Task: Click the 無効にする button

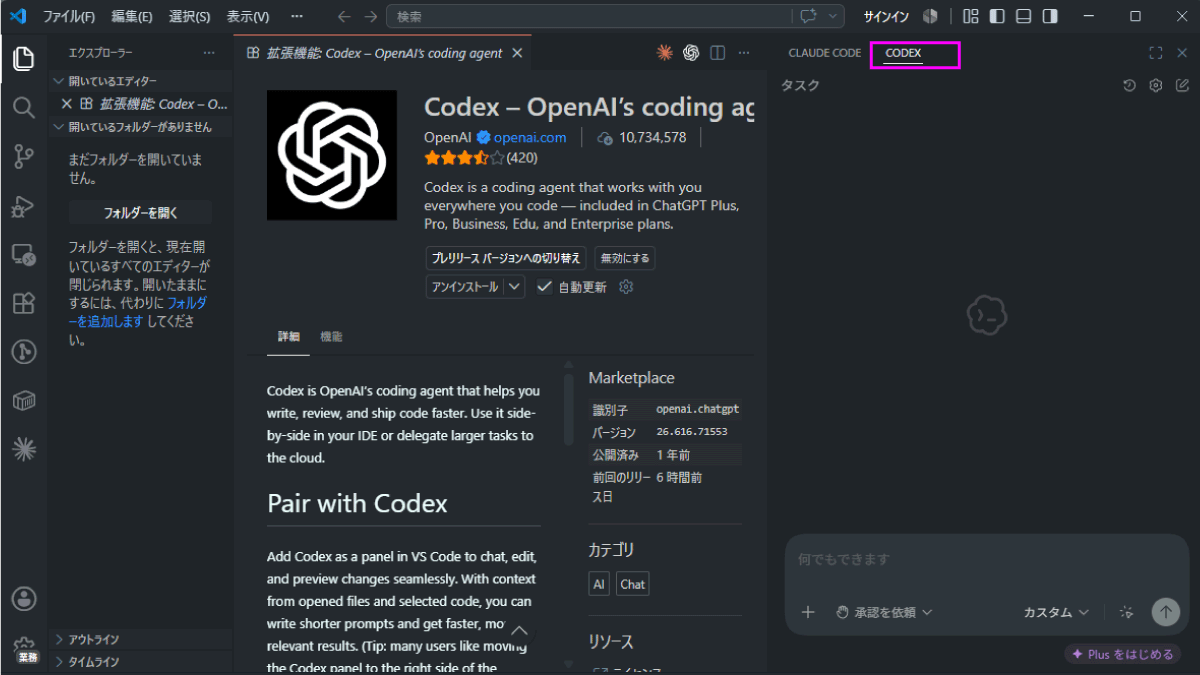Action: coord(625,258)
